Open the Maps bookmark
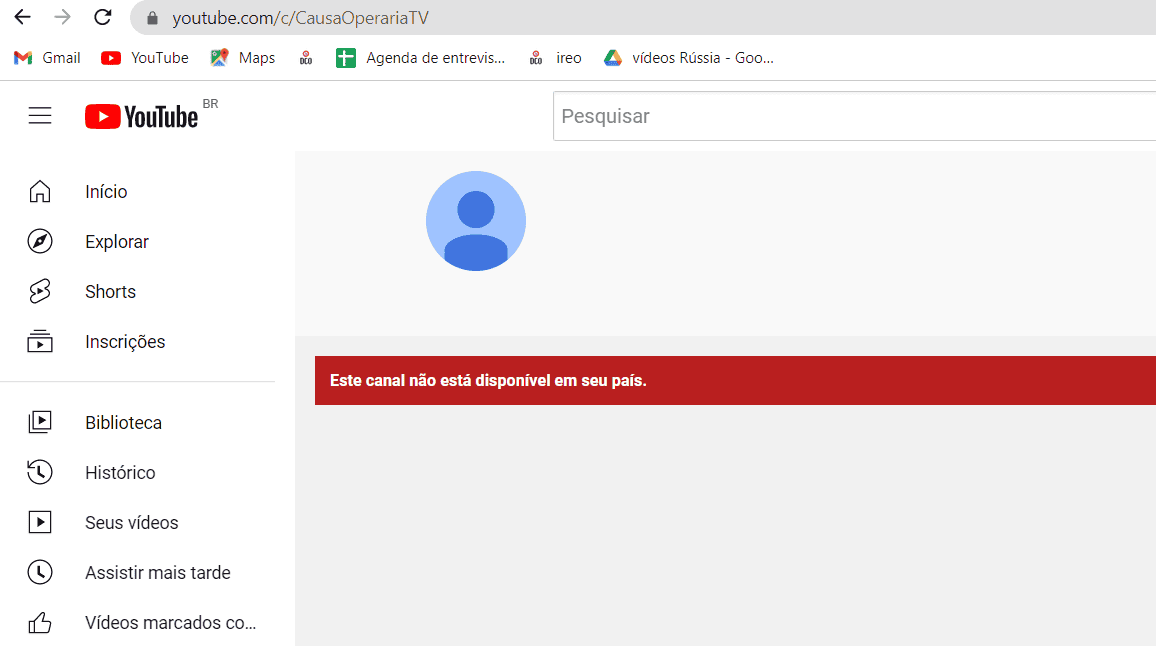The height and width of the screenshot is (646, 1156). [x=243, y=58]
